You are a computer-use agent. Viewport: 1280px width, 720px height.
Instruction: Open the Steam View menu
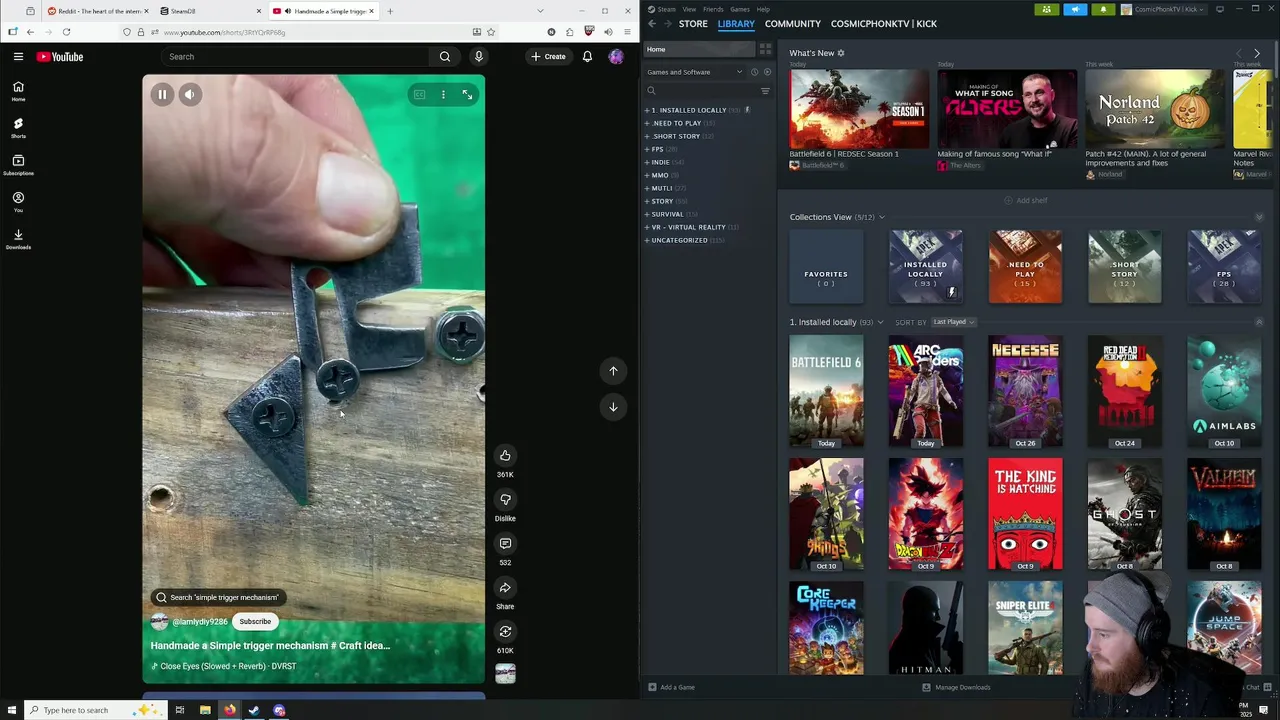click(689, 9)
